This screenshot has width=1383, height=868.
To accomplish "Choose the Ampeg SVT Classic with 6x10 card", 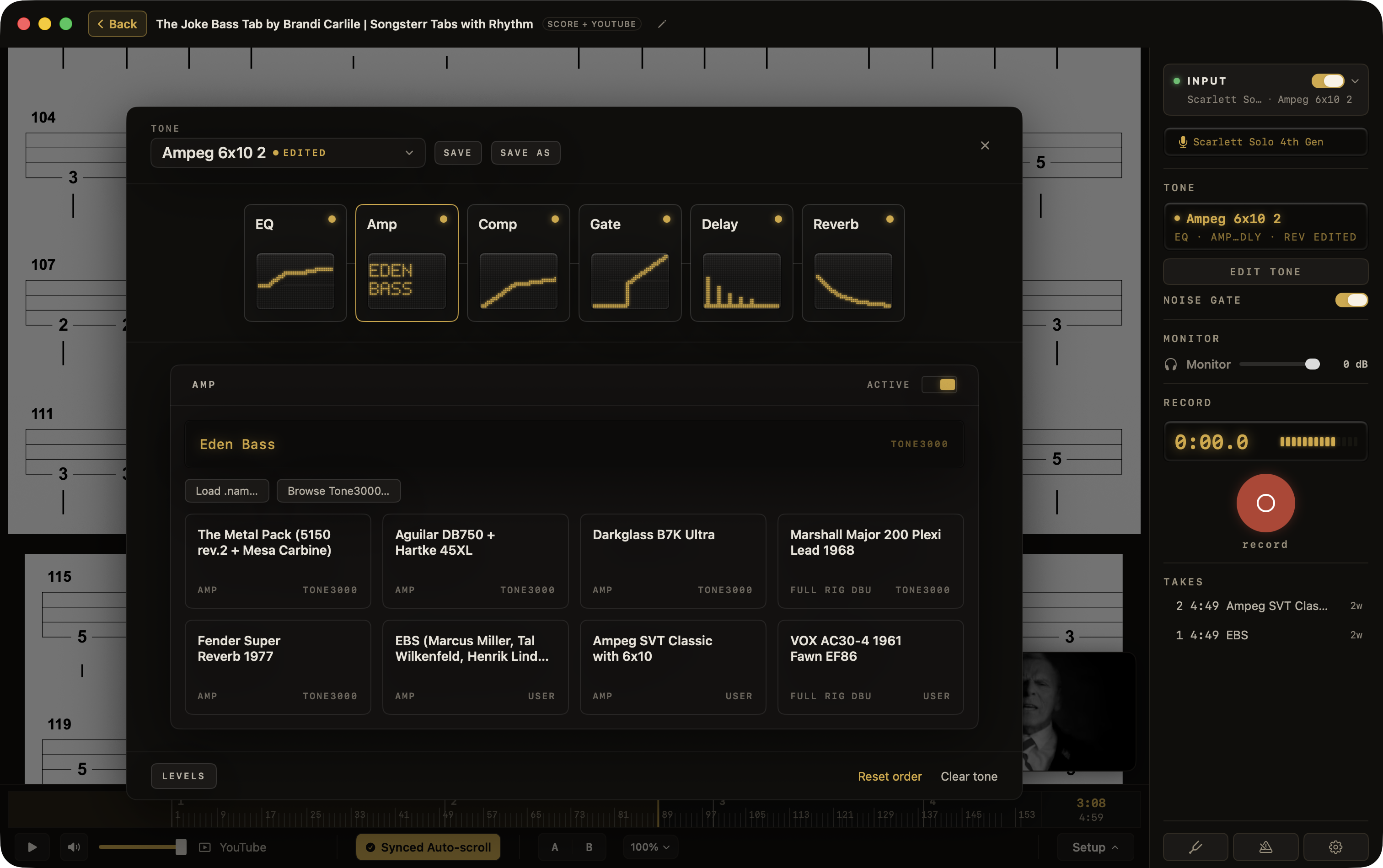I will coord(673,667).
